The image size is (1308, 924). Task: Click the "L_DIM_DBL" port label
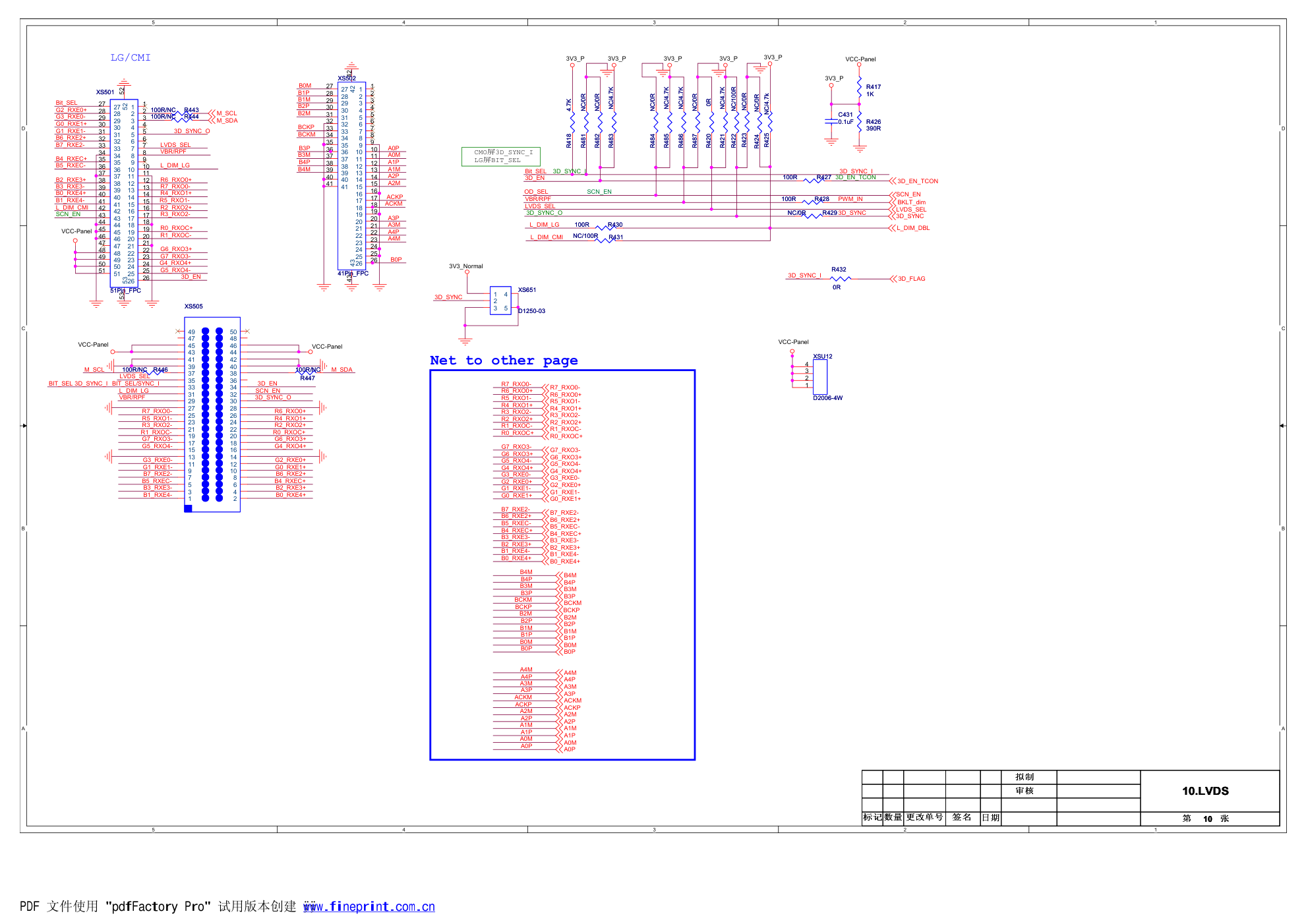912,228
